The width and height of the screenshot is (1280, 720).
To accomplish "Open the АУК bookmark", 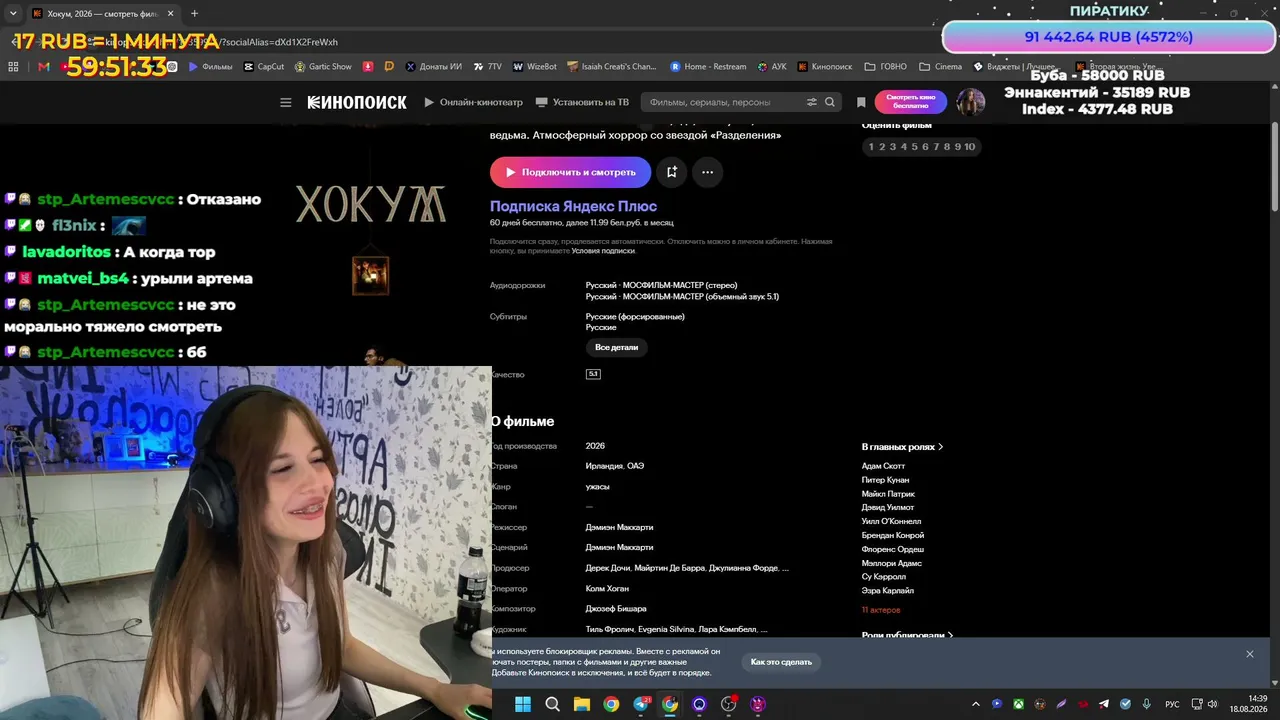I will click(771, 67).
